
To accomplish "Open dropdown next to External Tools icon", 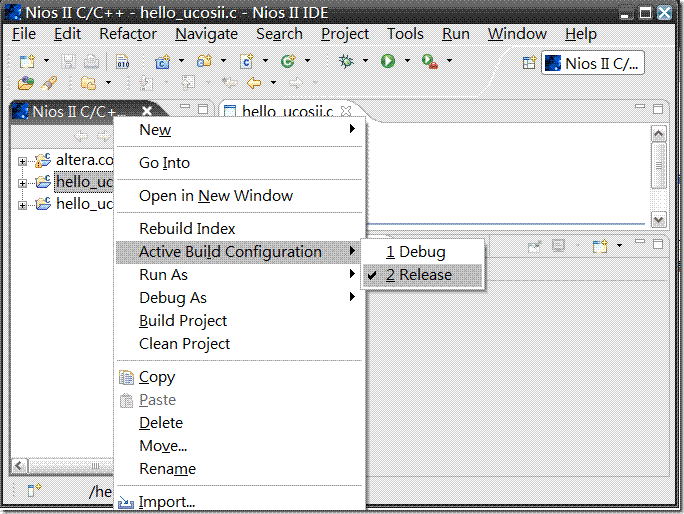I will click(449, 61).
